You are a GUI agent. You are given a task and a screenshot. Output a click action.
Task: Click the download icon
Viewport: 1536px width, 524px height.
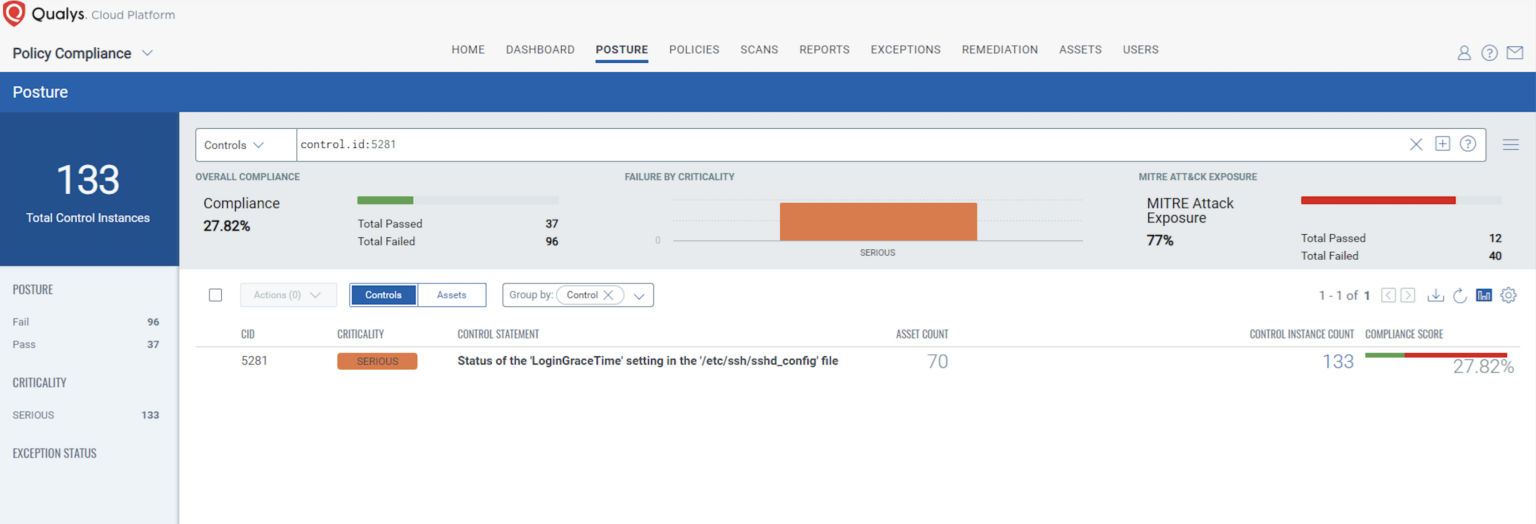pos(1436,295)
